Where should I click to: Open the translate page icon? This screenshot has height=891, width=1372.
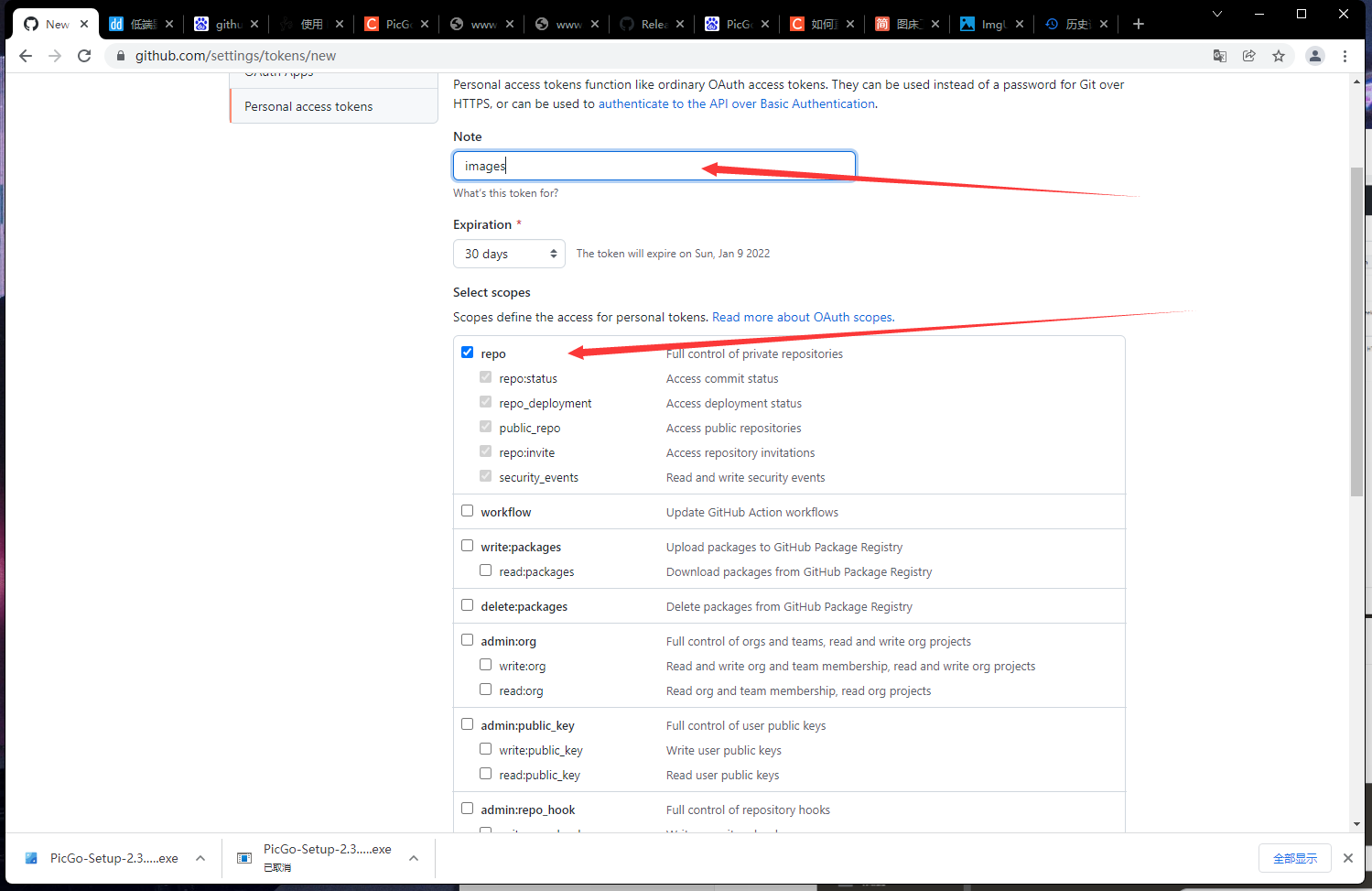click(x=1220, y=56)
